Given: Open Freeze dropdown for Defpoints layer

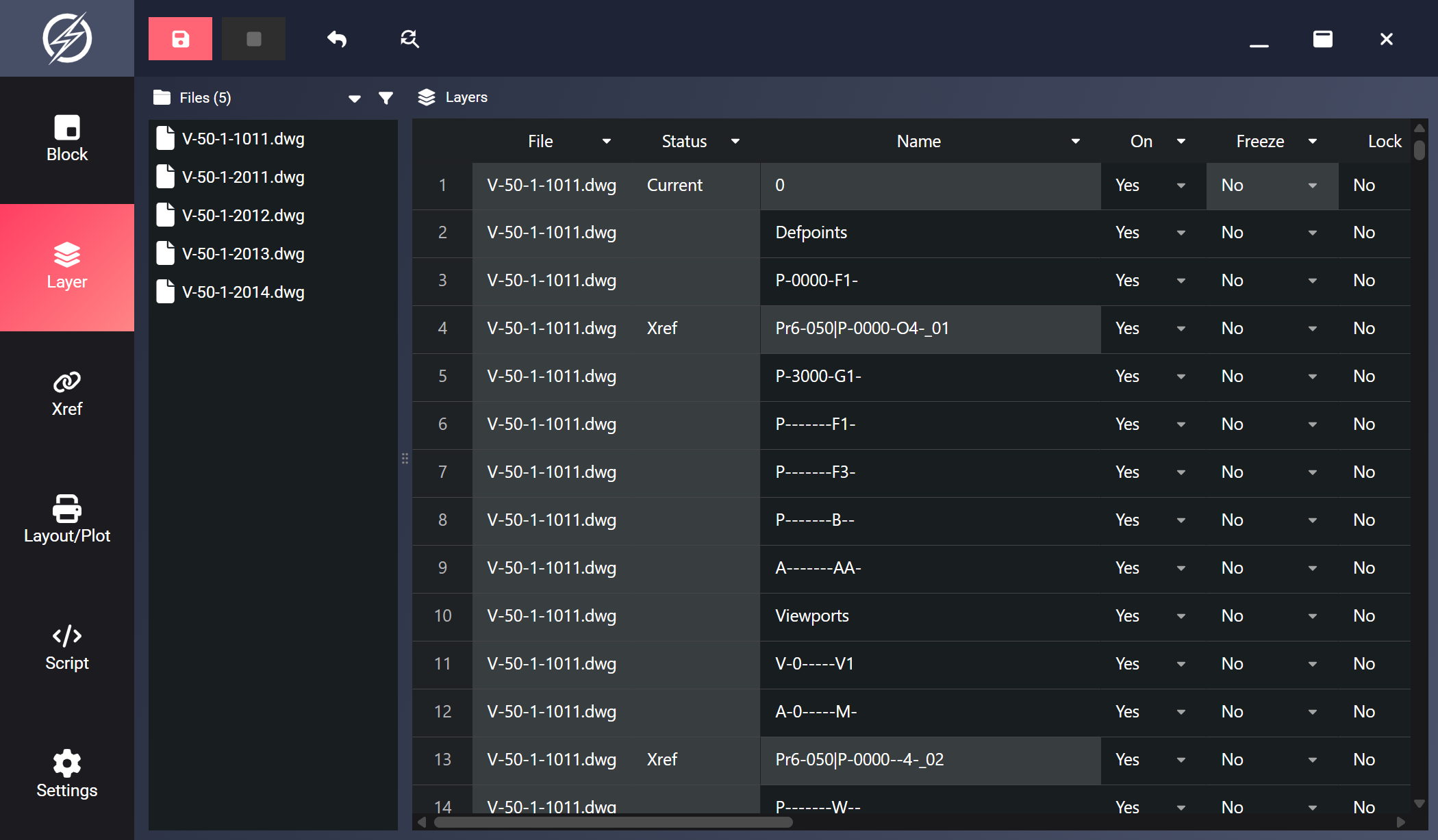Looking at the screenshot, I should coord(1313,233).
